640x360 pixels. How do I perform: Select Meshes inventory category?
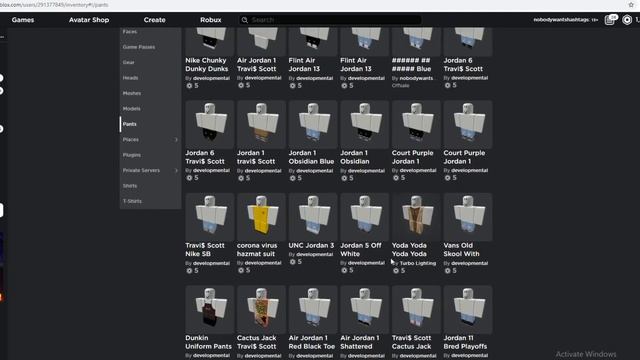[131, 93]
